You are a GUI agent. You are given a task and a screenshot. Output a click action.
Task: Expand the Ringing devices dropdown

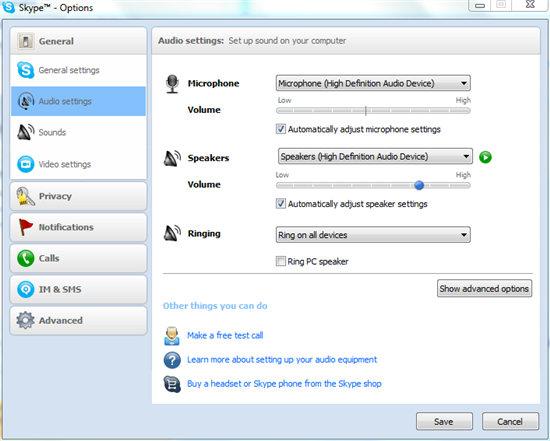point(373,235)
